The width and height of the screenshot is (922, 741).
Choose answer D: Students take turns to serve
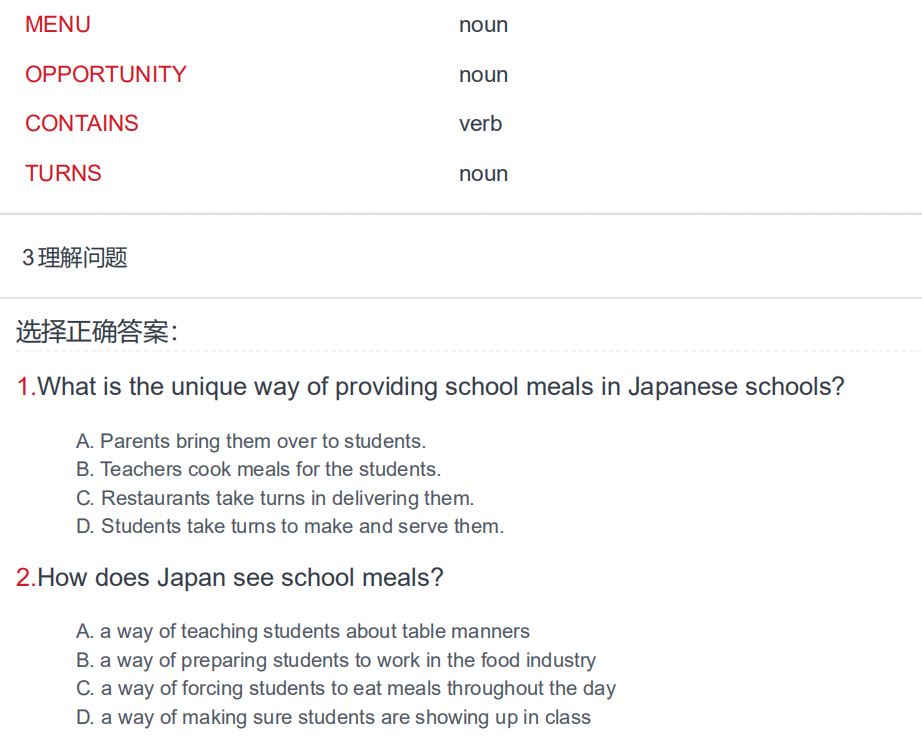tap(290, 526)
